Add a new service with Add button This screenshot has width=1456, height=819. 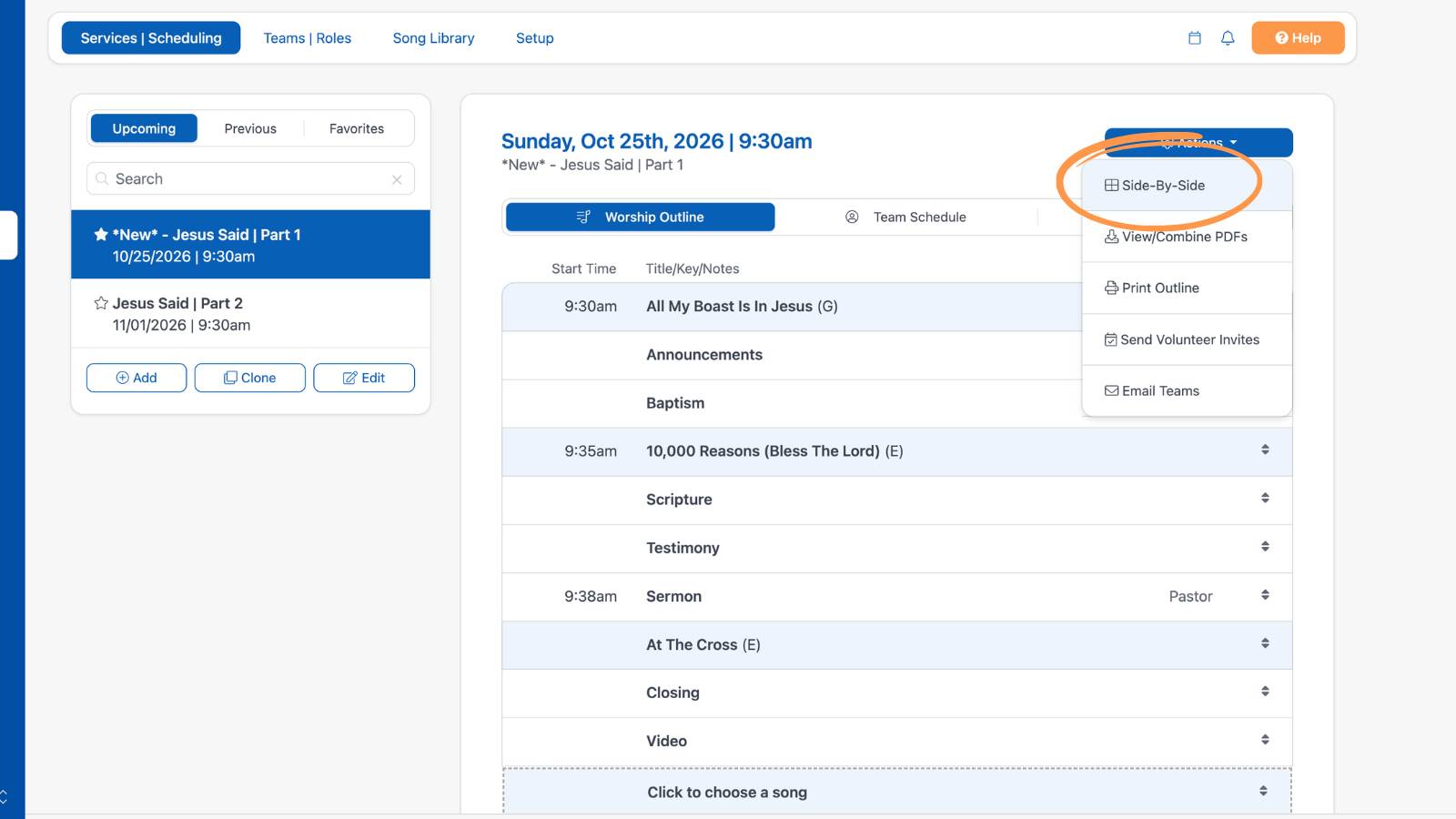click(136, 378)
